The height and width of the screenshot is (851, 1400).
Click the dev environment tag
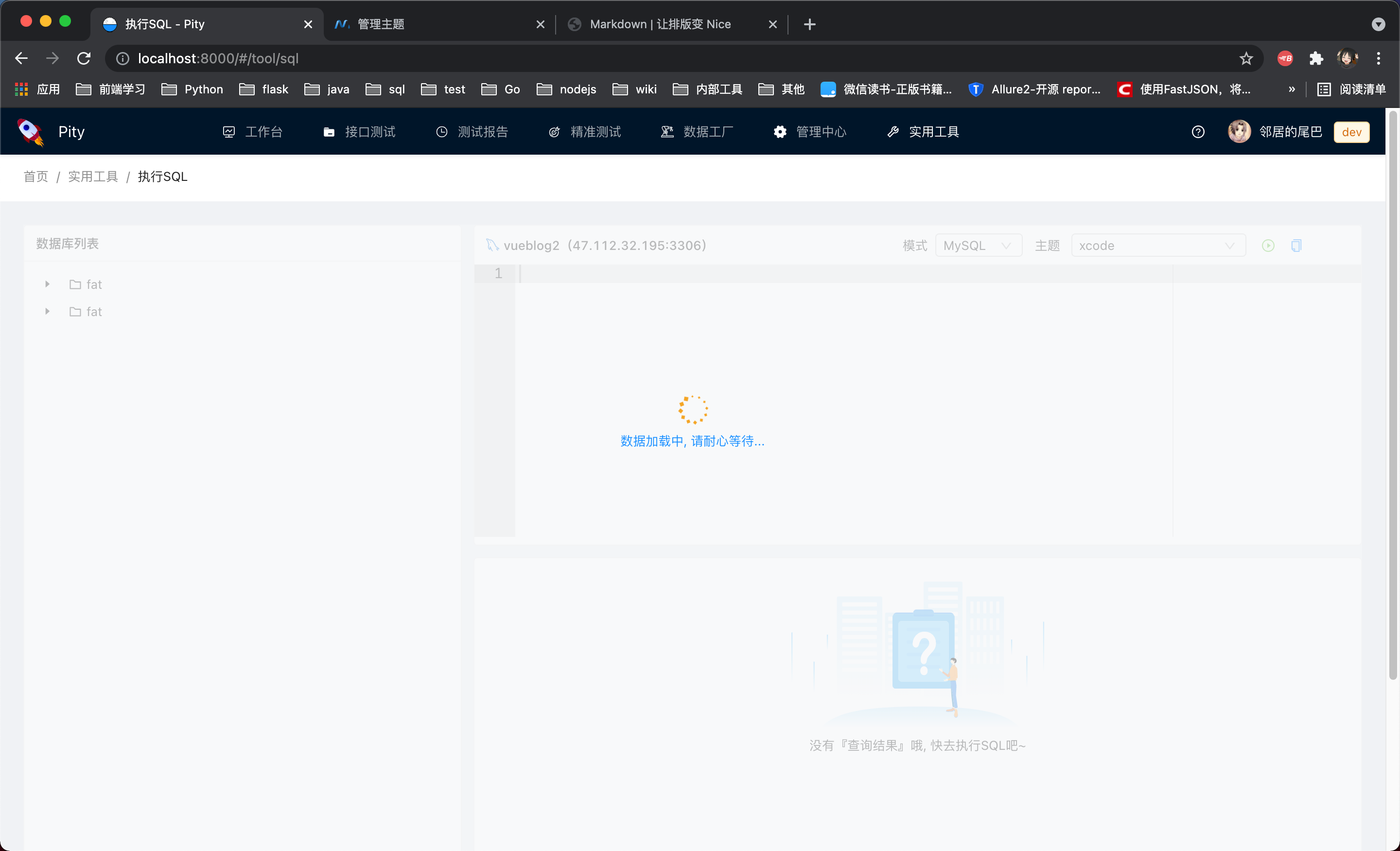[x=1351, y=132]
